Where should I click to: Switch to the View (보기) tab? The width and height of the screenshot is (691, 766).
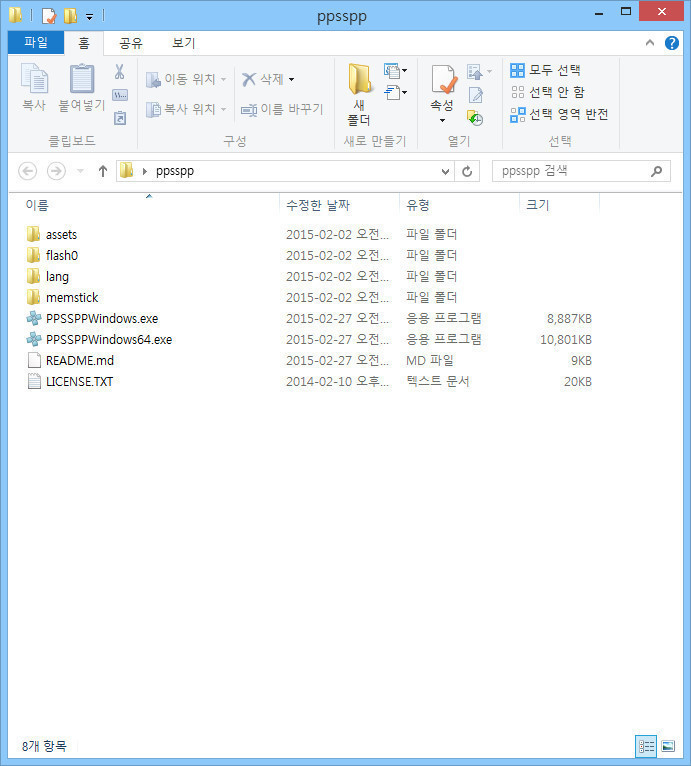click(x=184, y=43)
